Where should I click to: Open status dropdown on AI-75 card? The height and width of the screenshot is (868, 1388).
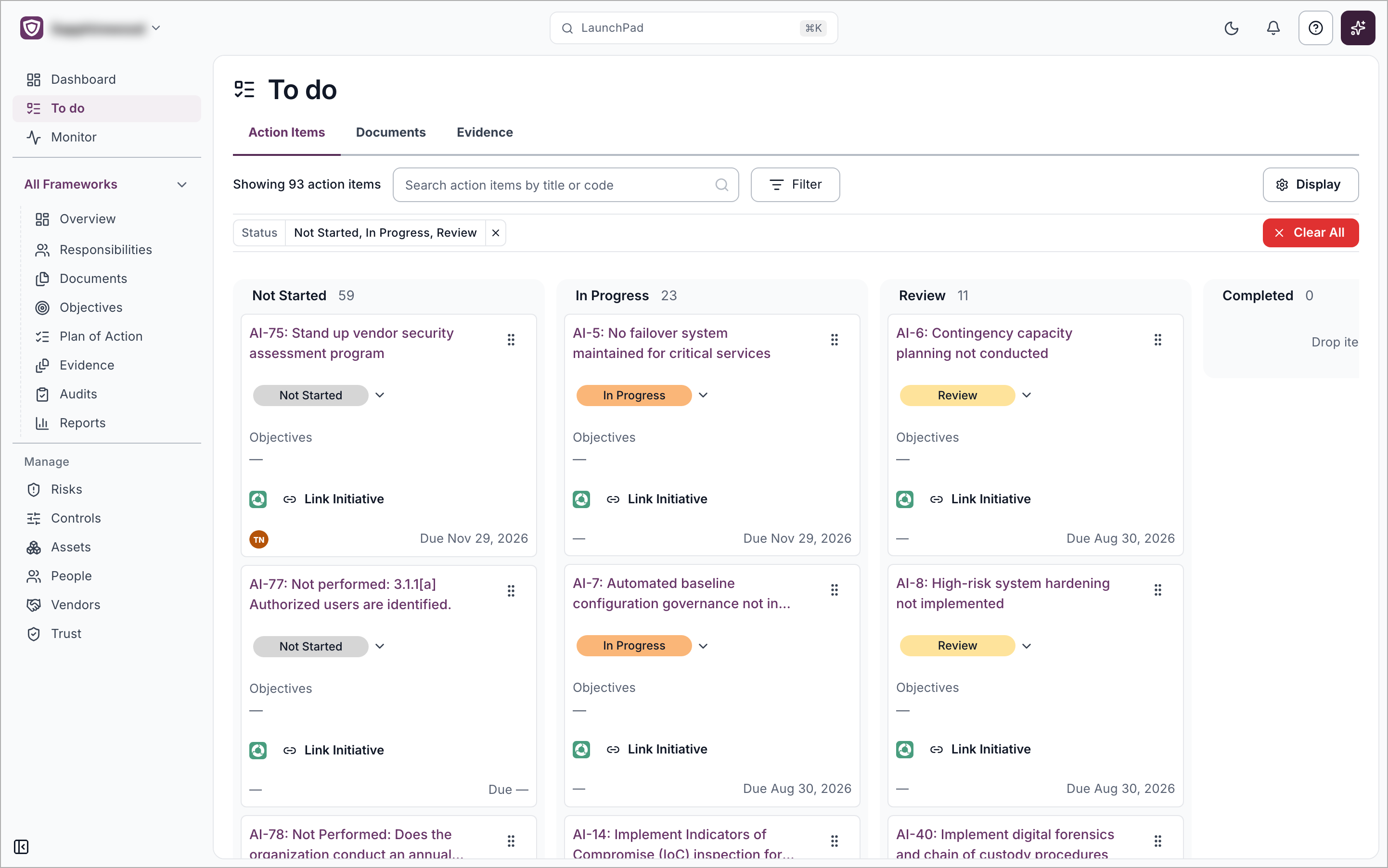point(380,395)
